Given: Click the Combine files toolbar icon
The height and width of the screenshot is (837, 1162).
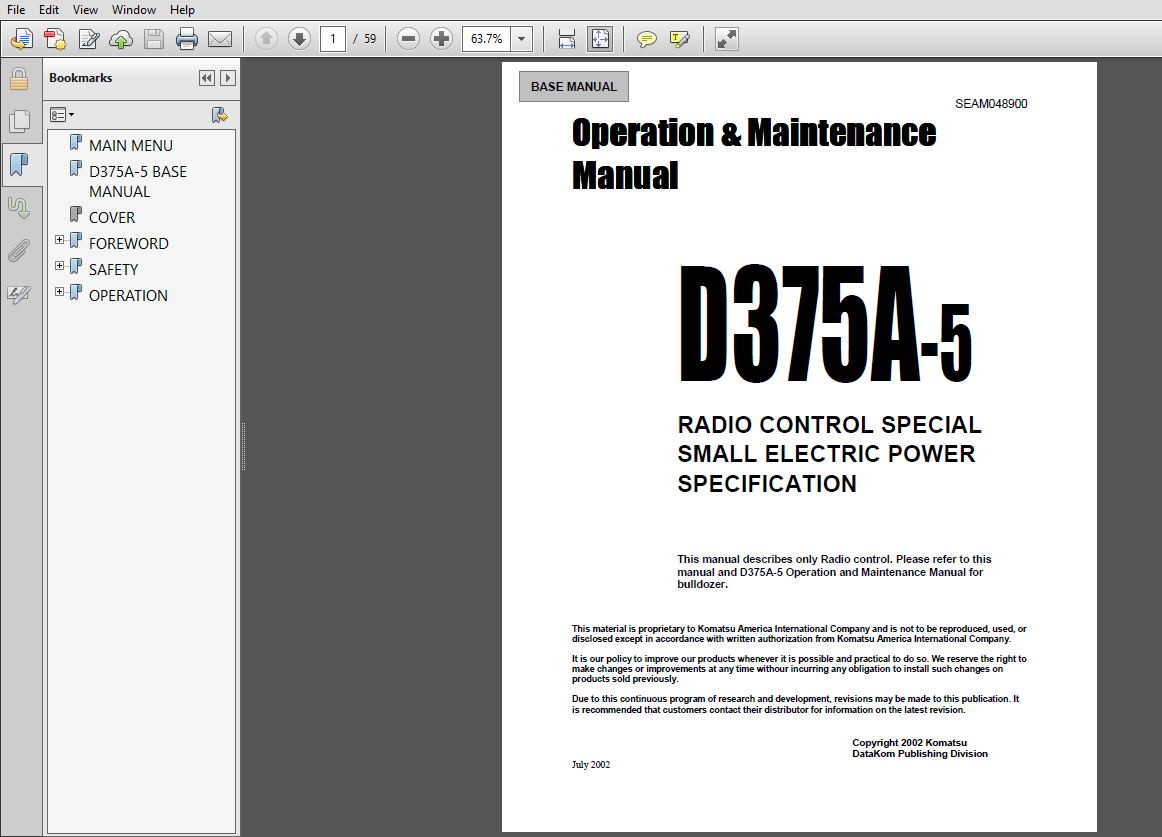Looking at the screenshot, I should [x=55, y=39].
